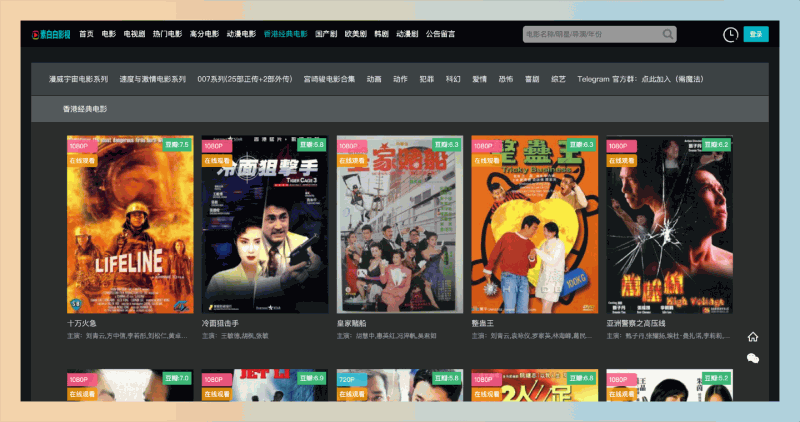The height and width of the screenshot is (422, 800).
Task: Click the 在线观看 badge on 整蛊王
Action: [x=486, y=161]
